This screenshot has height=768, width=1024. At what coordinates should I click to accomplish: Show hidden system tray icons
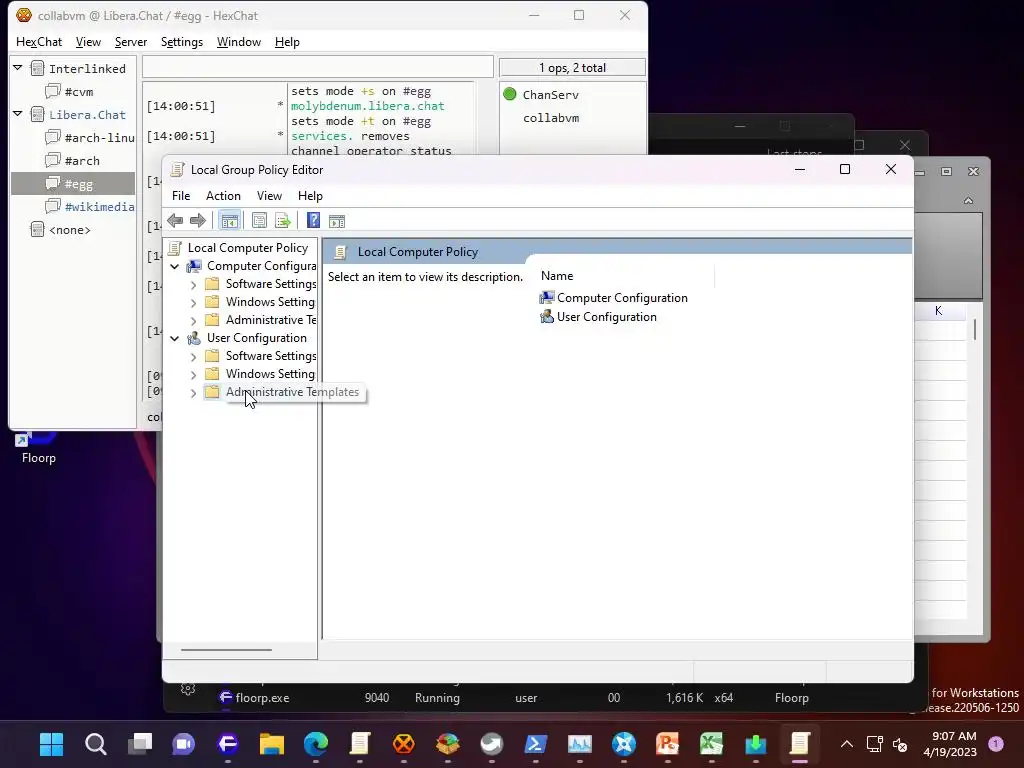coord(846,744)
